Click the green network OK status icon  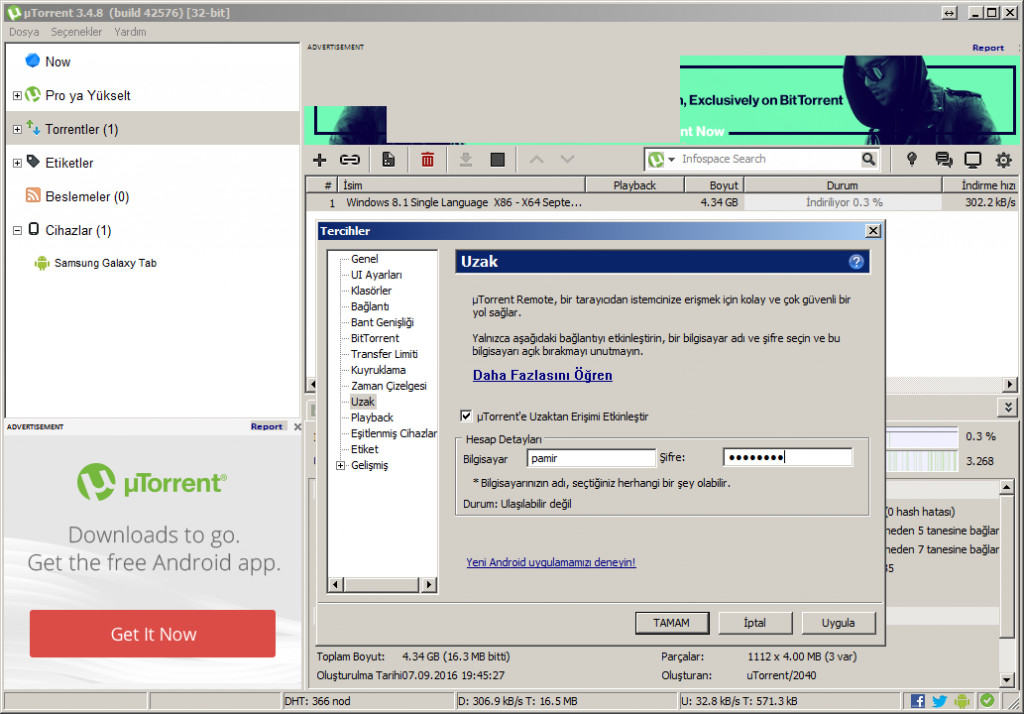(987, 700)
